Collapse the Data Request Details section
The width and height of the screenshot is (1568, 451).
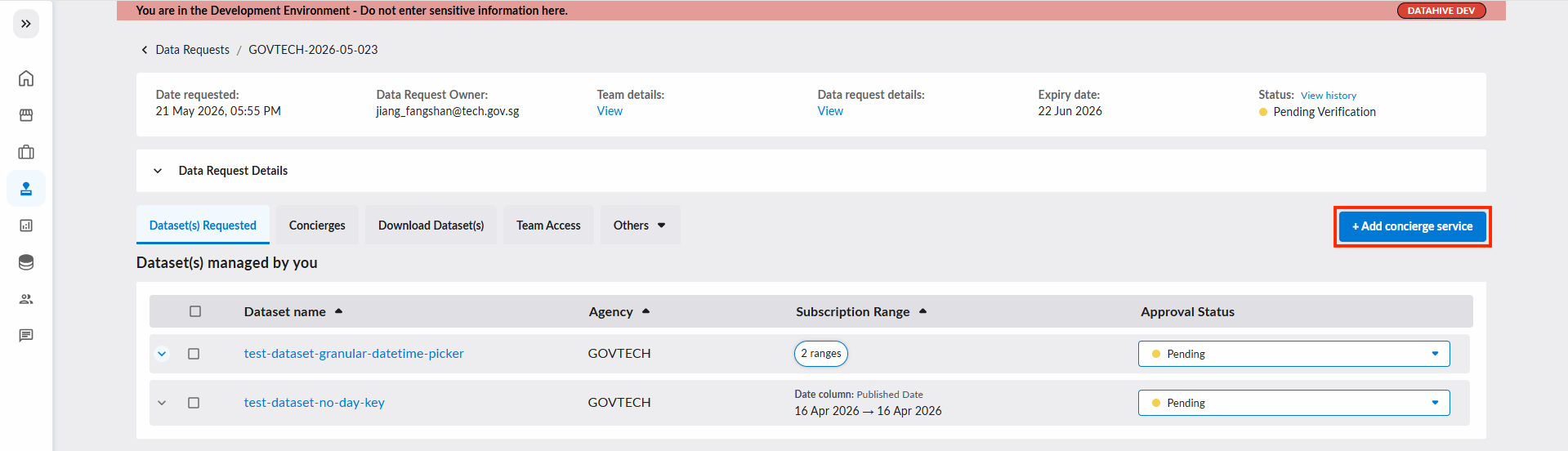tap(158, 171)
